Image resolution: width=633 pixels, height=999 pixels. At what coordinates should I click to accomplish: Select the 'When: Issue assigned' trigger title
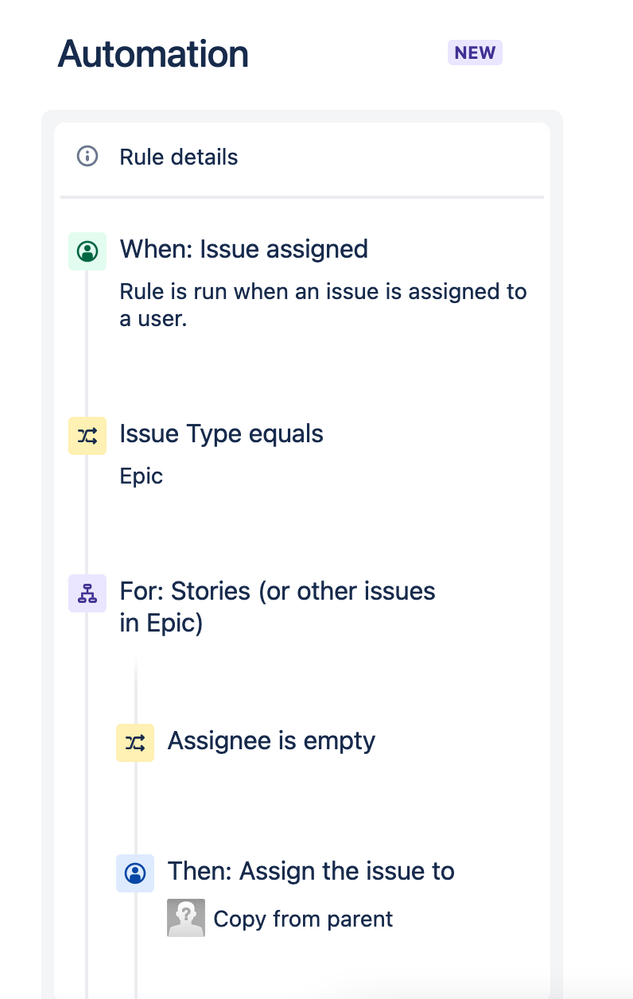point(243,249)
